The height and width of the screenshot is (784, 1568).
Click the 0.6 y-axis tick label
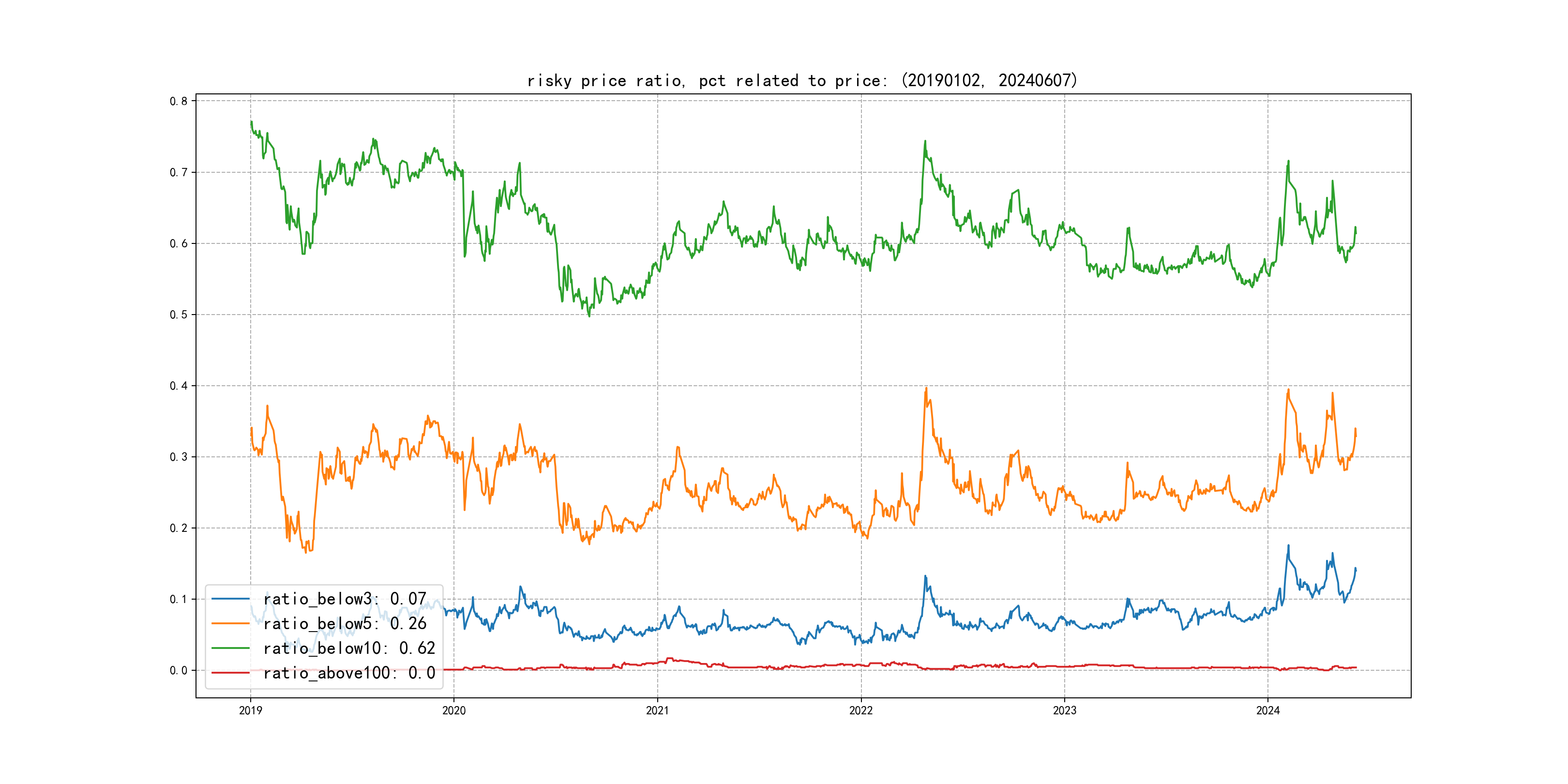point(179,243)
